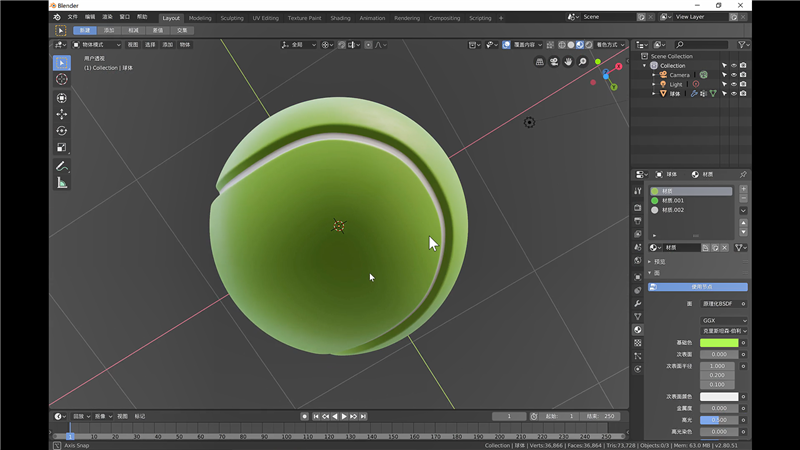
Task: Switch to the UV Editing workspace tab
Action: click(265, 18)
